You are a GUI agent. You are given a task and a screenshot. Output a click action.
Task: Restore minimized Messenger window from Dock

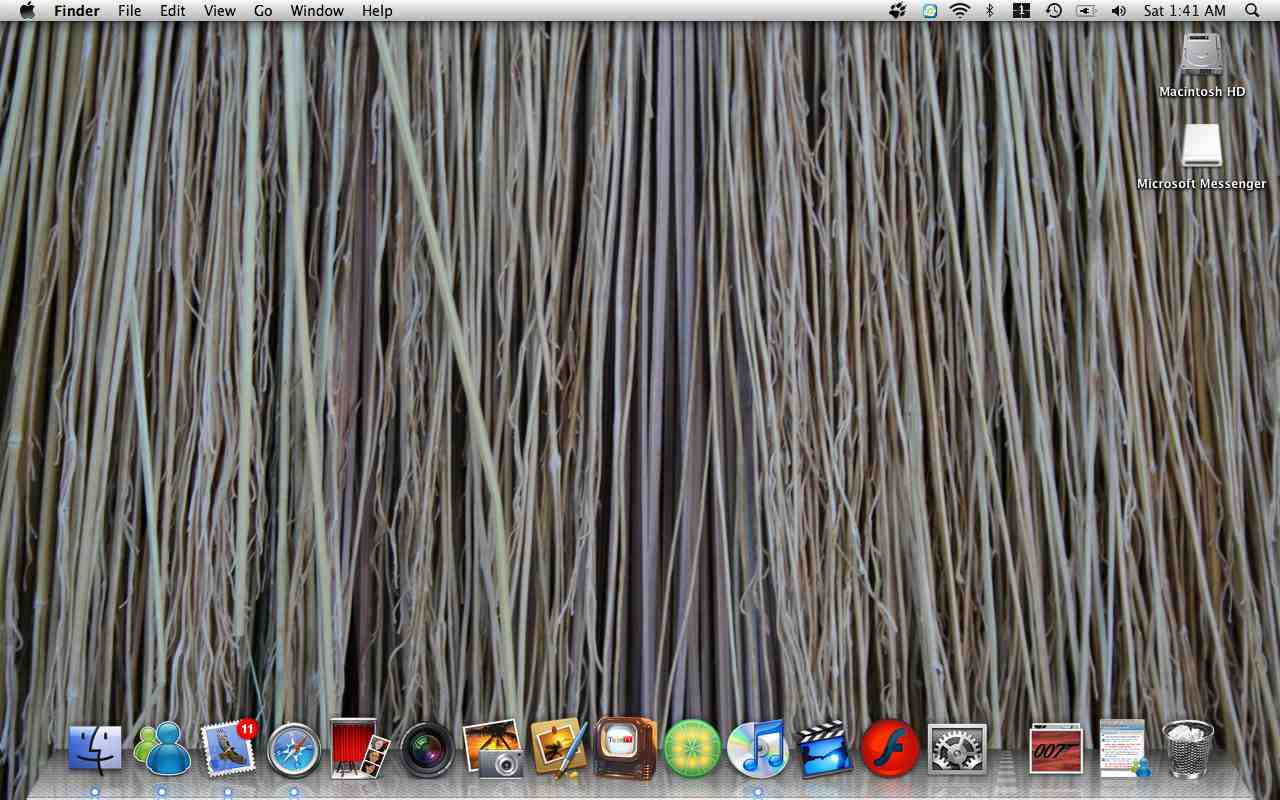1124,749
